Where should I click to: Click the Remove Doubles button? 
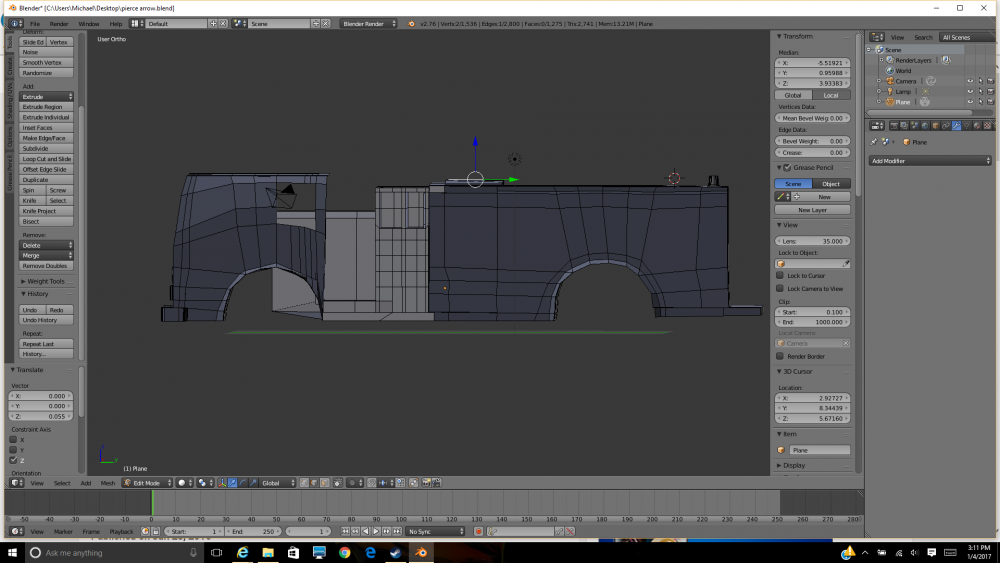point(46,266)
